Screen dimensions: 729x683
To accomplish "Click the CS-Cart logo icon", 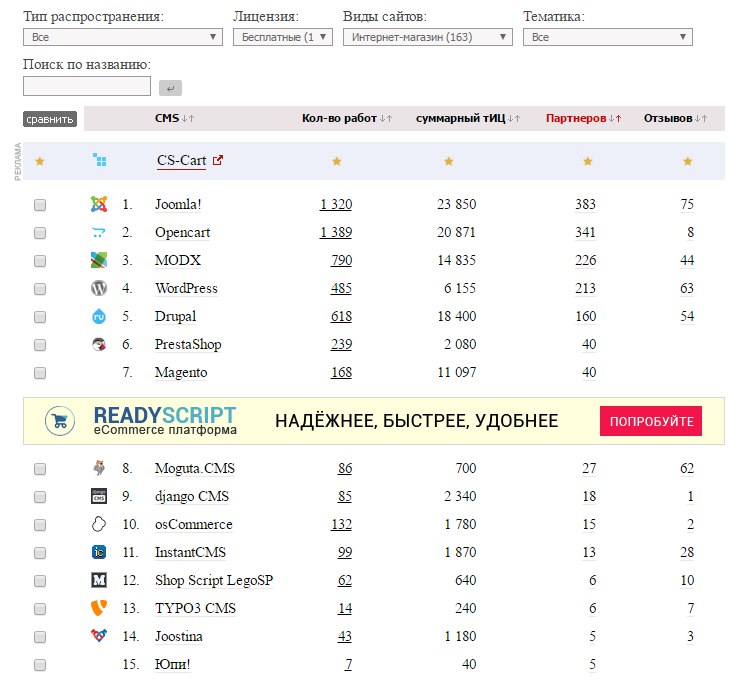I will tap(99, 160).
